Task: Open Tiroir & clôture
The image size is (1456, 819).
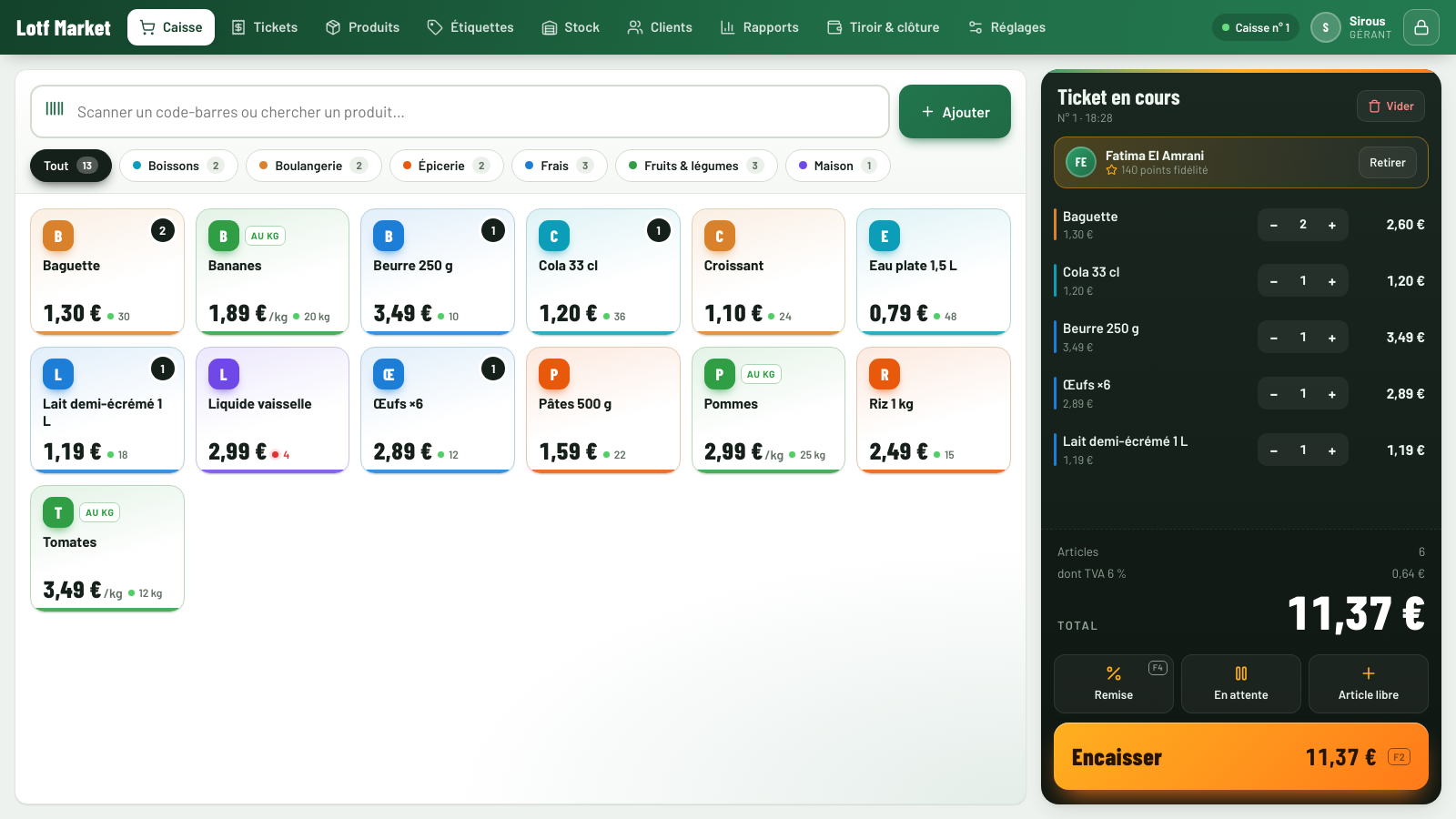Action: 883,27
